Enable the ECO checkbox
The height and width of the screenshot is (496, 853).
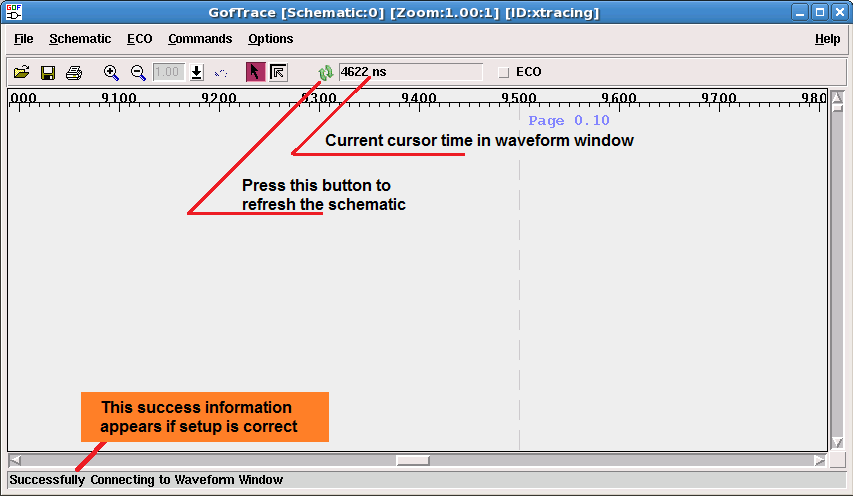(x=504, y=72)
